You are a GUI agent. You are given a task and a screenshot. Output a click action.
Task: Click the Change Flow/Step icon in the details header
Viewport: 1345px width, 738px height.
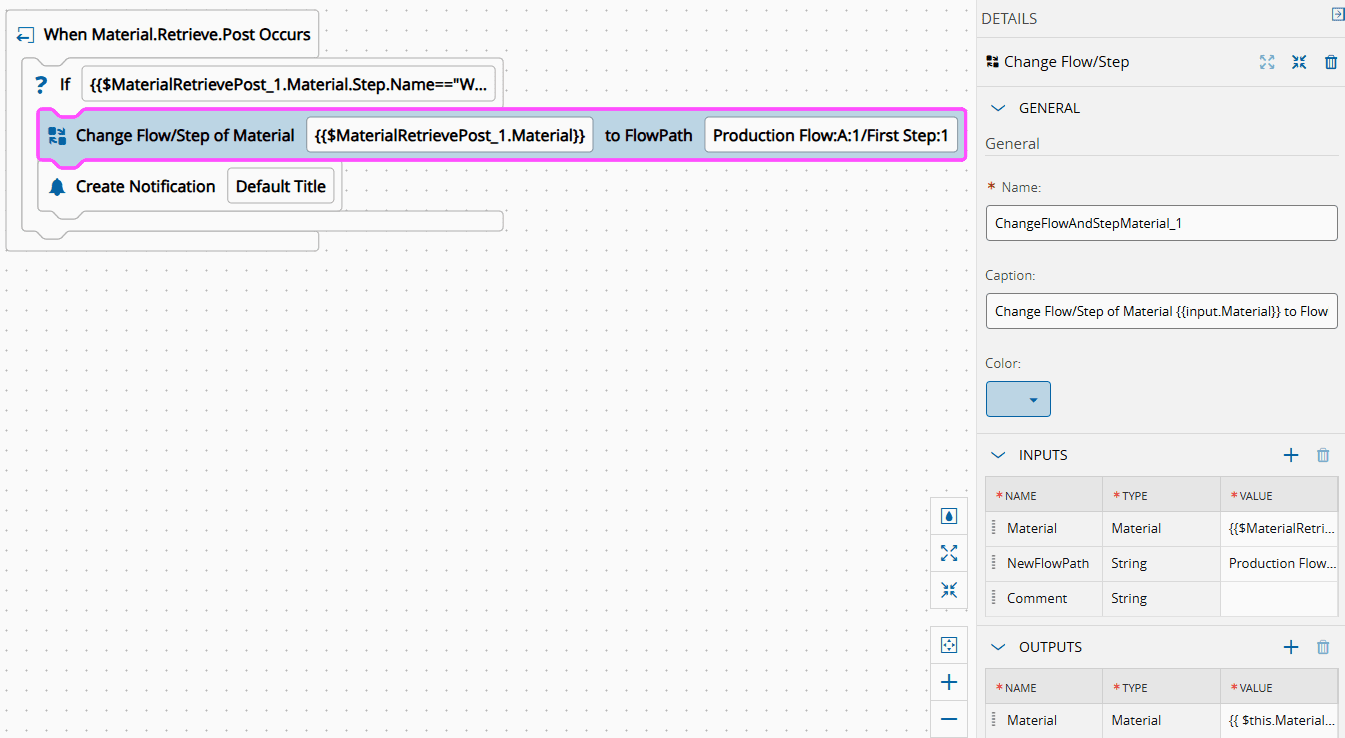[992, 62]
